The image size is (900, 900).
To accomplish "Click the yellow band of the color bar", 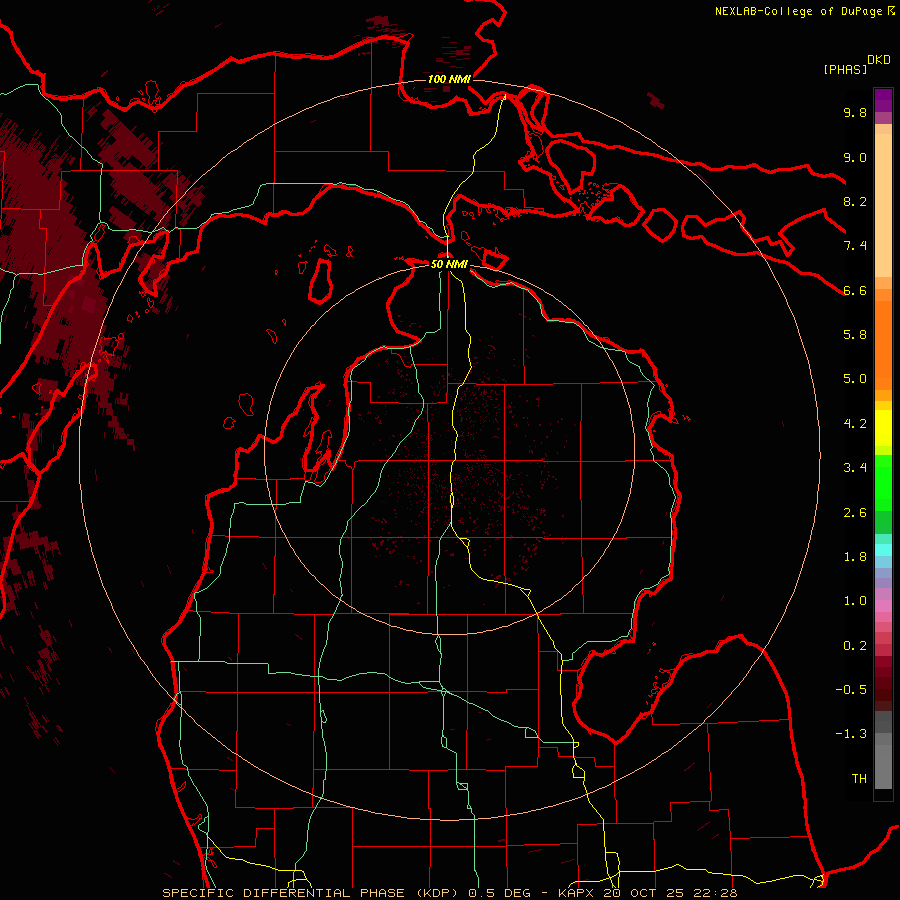I will pyautogui.click(x=883, y=428).
